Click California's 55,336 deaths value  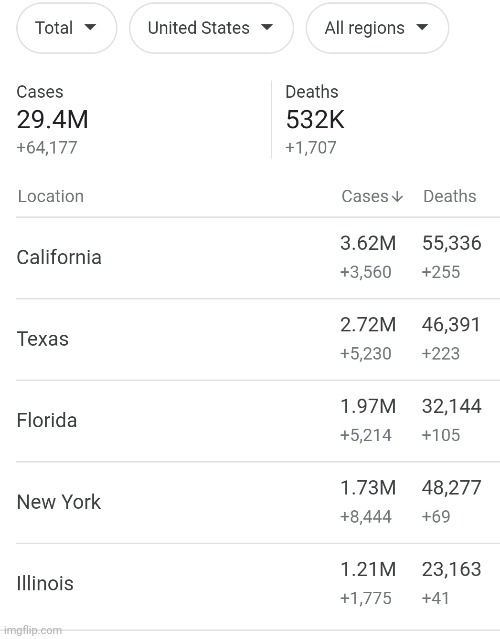coord(452,243)
